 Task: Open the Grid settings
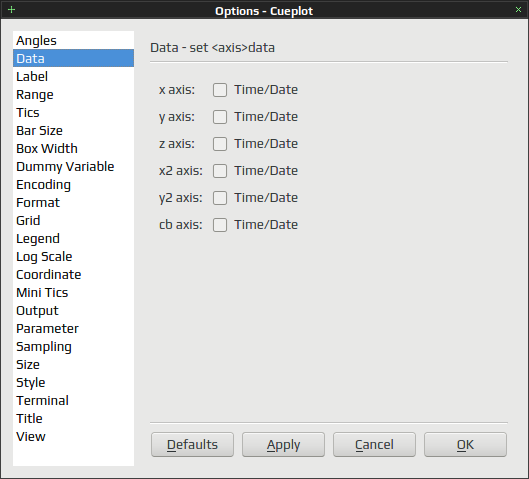[73, 220]
